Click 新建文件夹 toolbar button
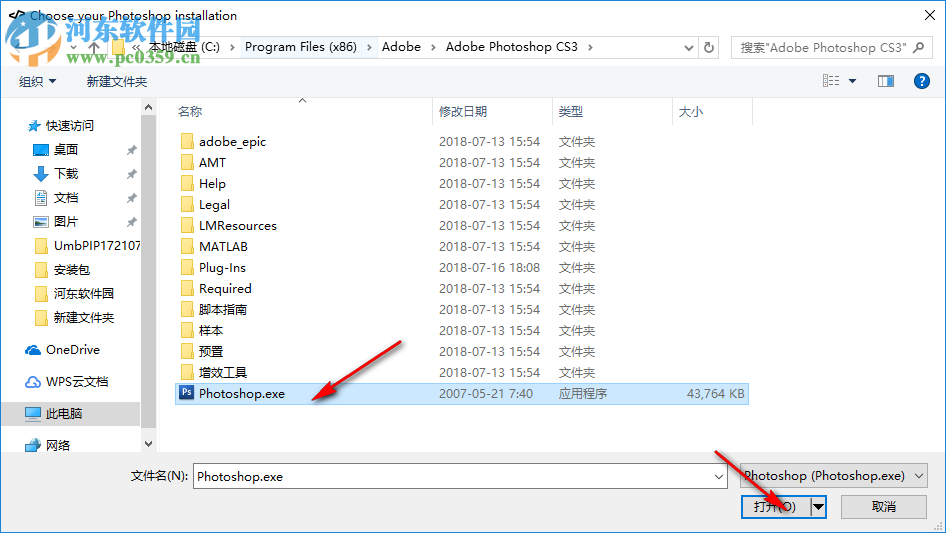This screenshot has width=946, height=533. click(x=116, y=81)
